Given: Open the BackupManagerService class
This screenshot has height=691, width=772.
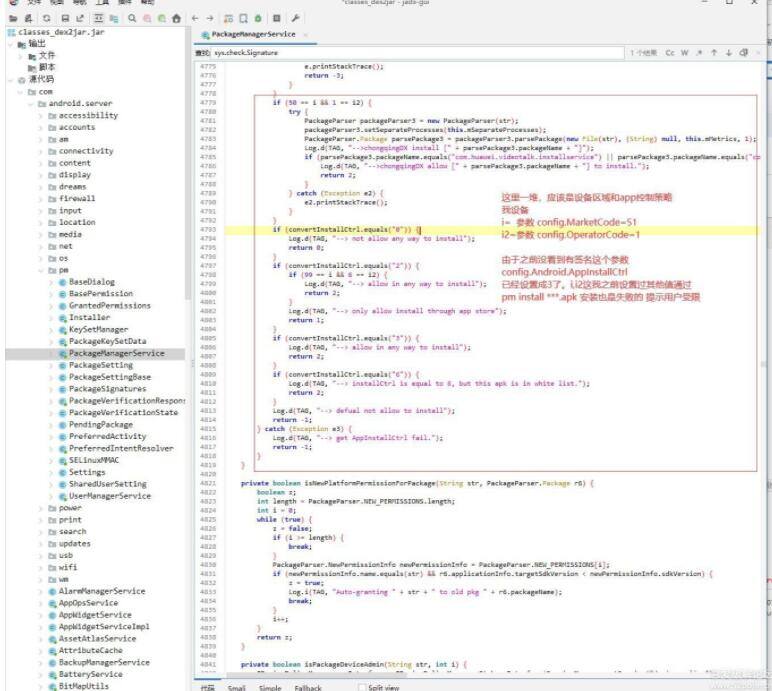Looking at the screenshot, I should (99, 663).
